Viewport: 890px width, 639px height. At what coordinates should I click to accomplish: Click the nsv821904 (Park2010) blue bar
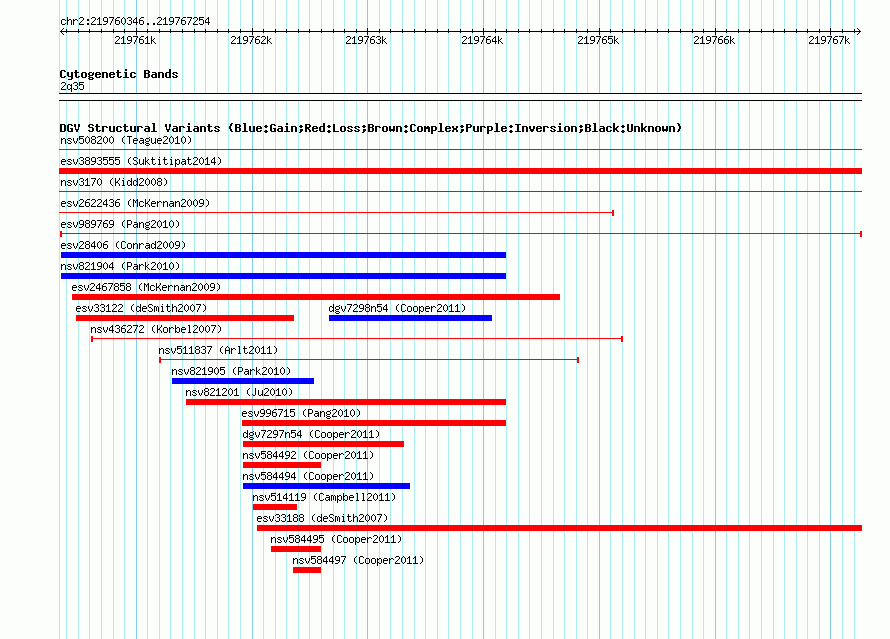pos(283,276)
